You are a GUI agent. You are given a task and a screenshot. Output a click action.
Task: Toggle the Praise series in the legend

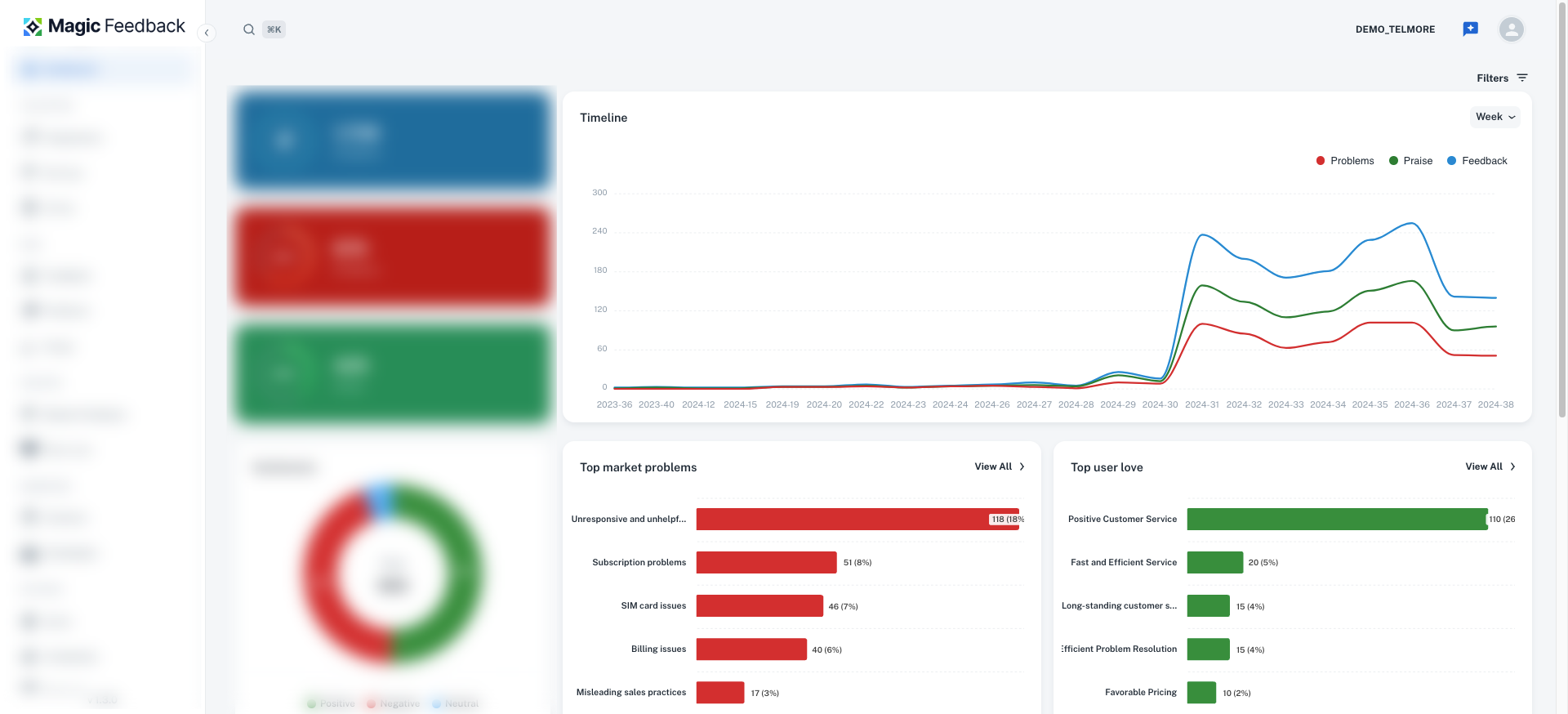[x=1410, y=161]
